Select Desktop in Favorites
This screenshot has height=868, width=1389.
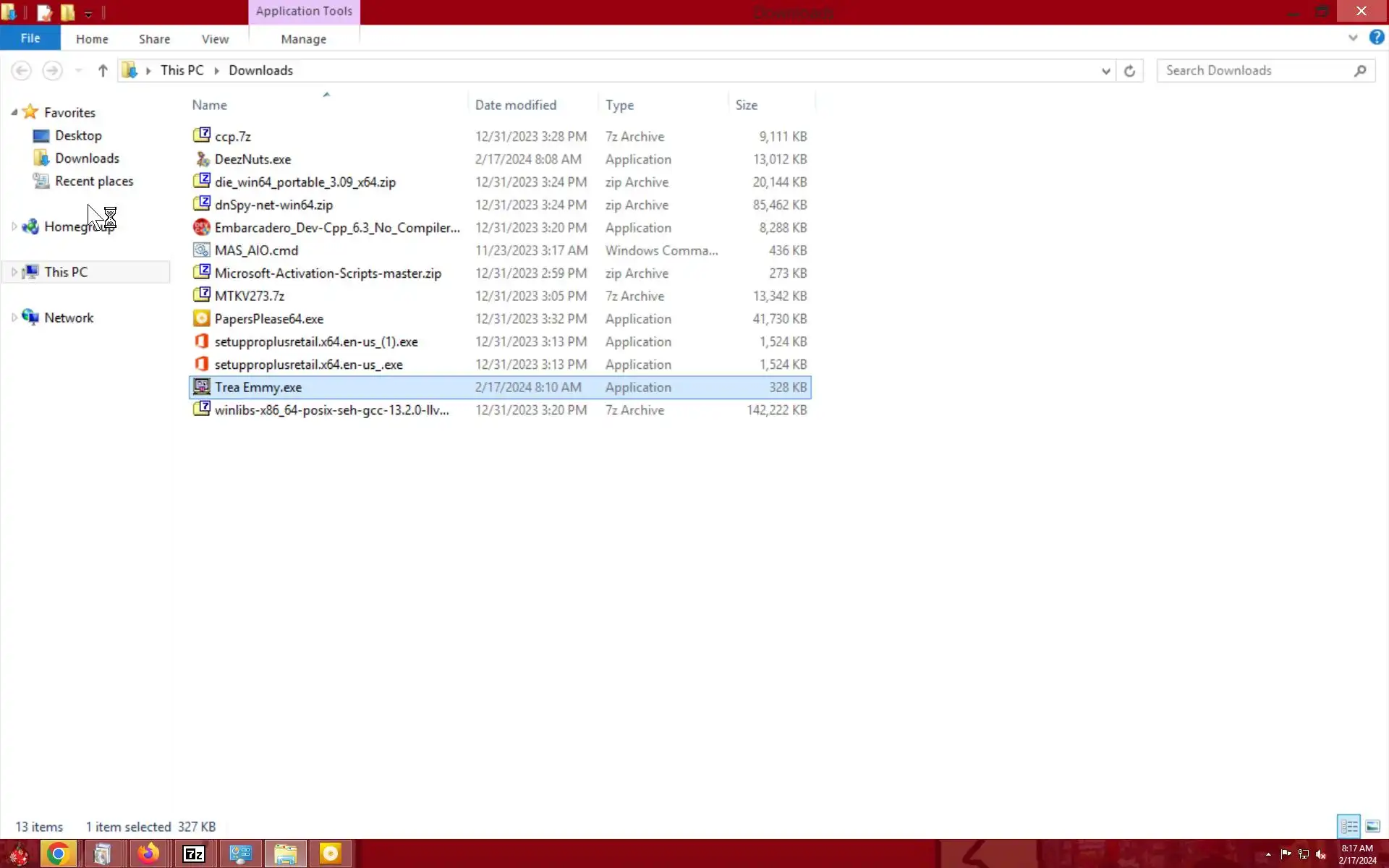point(78,135)
